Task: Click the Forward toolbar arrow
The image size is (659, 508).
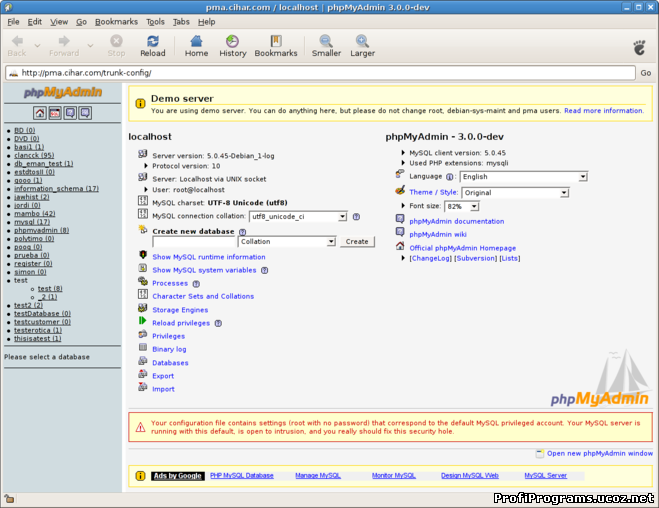Action: tap(64, 41)
